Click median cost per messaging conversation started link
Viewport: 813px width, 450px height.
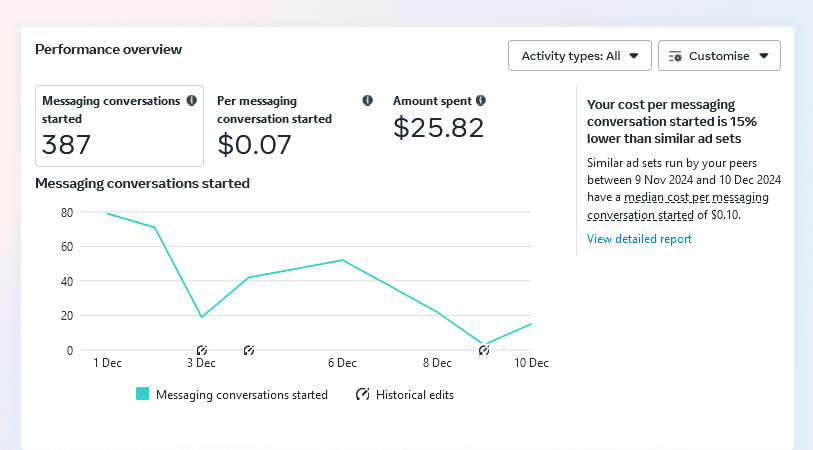(x=678, y=206)
